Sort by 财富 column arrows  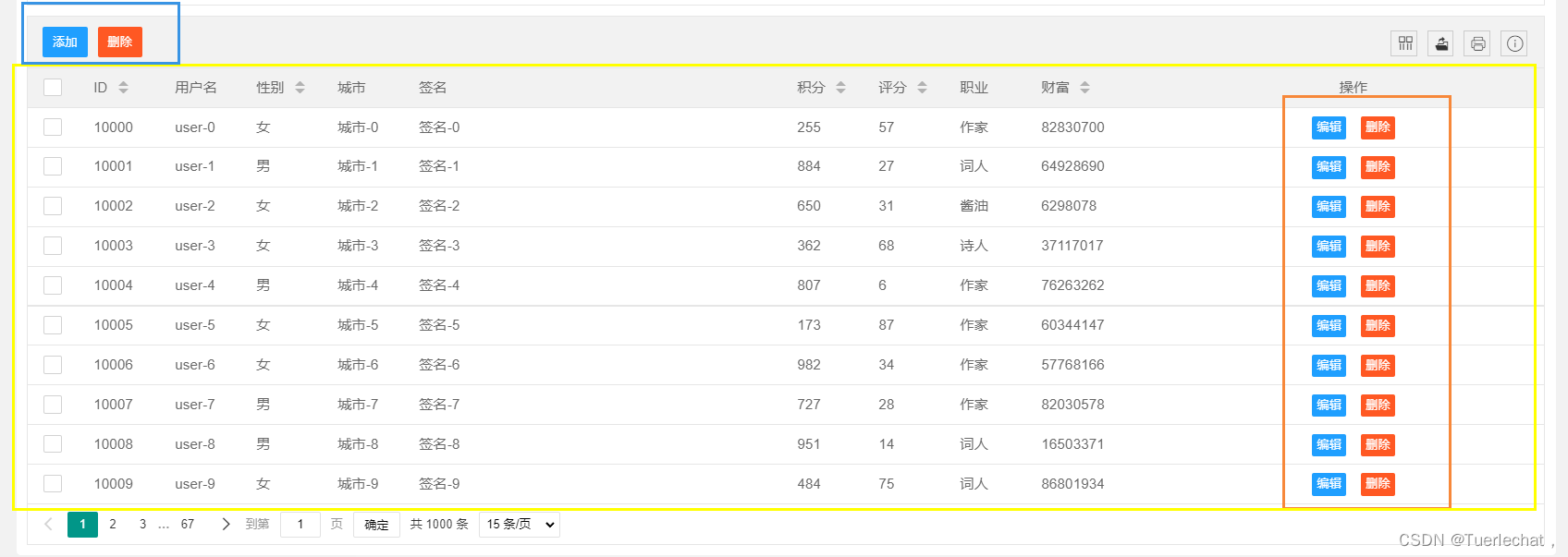click(1084, 88)
